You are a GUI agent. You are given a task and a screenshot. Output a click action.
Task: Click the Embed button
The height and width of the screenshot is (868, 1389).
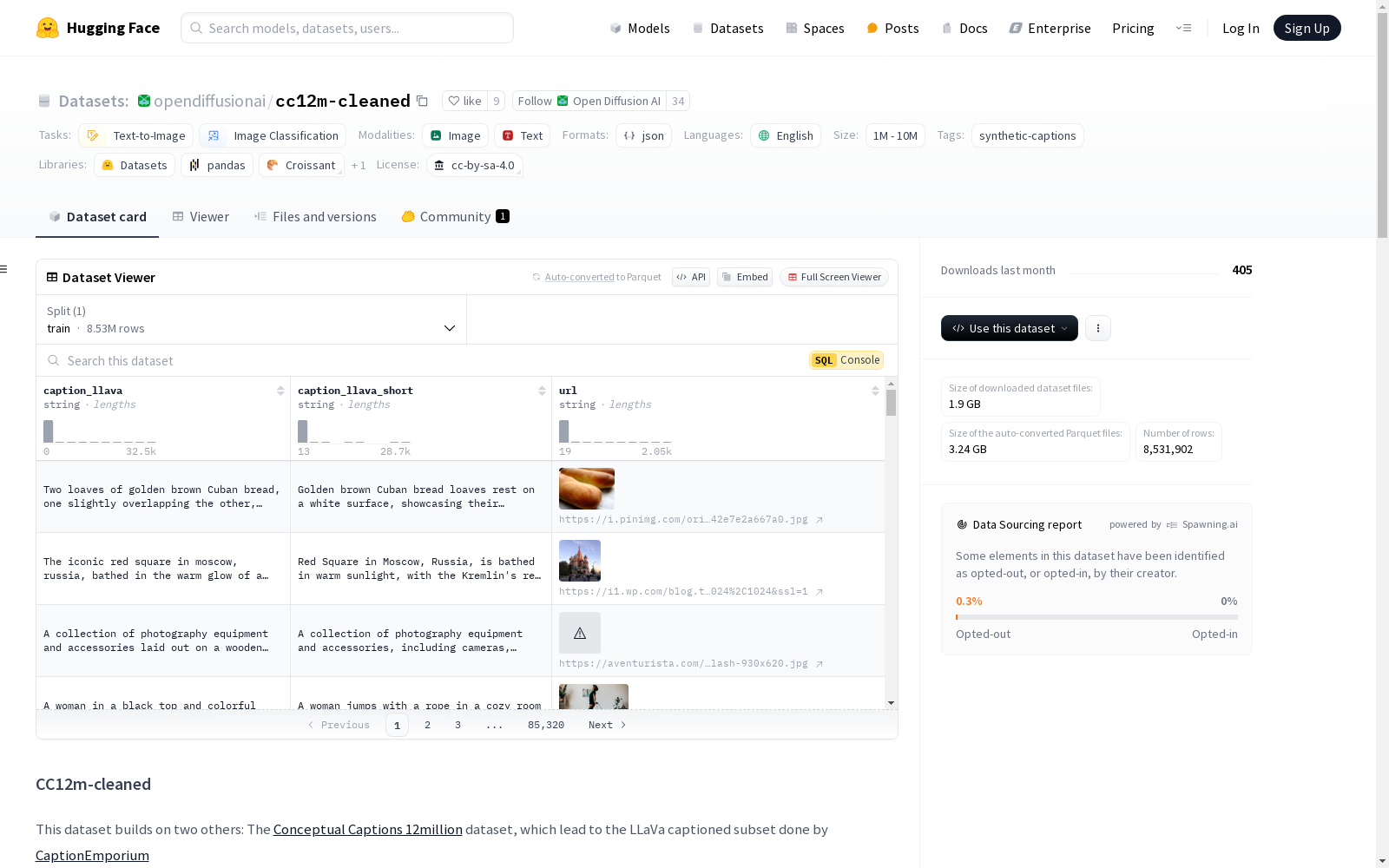coord(745,277)
